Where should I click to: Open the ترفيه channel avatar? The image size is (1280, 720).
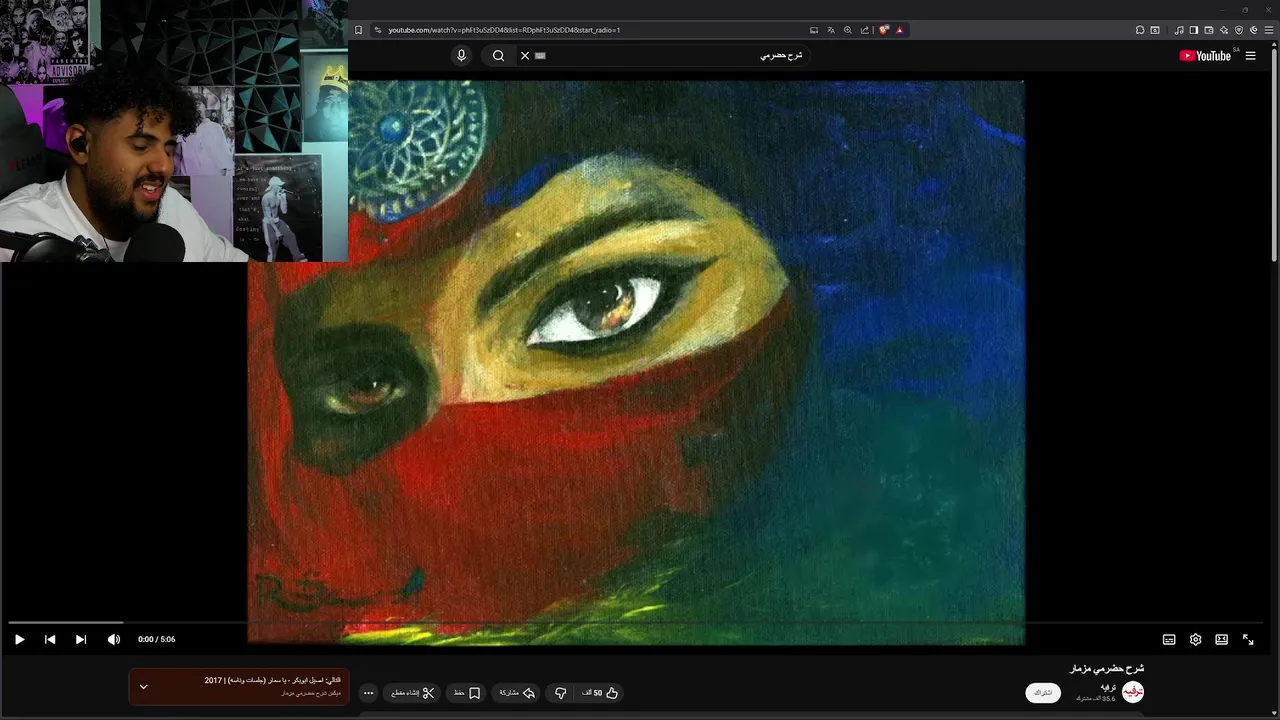point(1132,692)
